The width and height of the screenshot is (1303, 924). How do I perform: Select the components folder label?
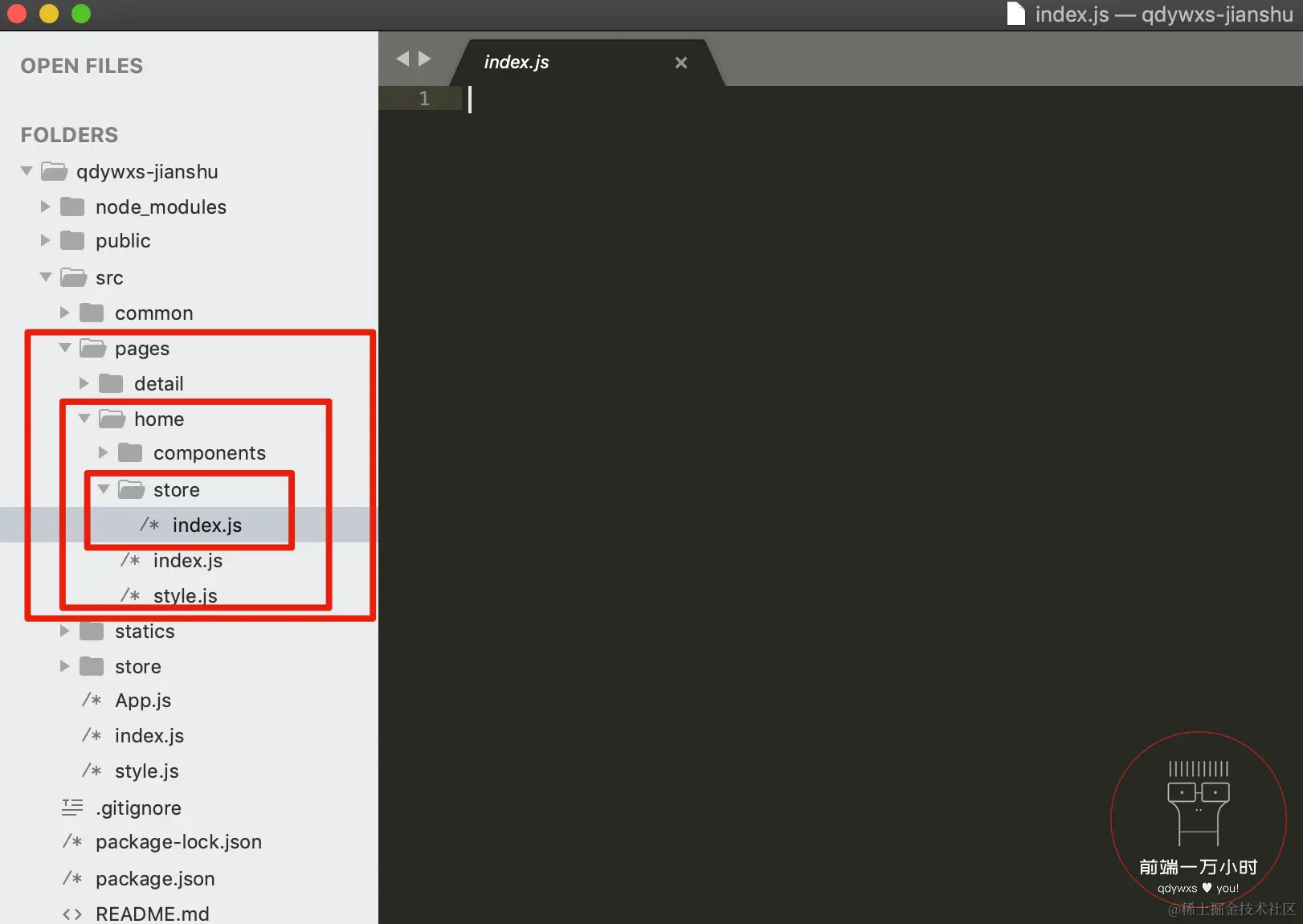[x=210, y=452]
